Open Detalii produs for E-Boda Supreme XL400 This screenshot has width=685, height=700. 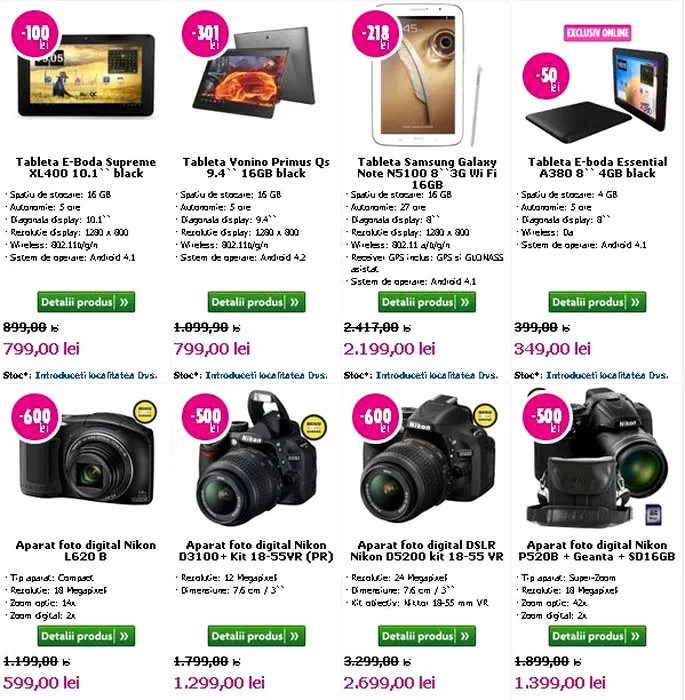click(x=86, y=302)
